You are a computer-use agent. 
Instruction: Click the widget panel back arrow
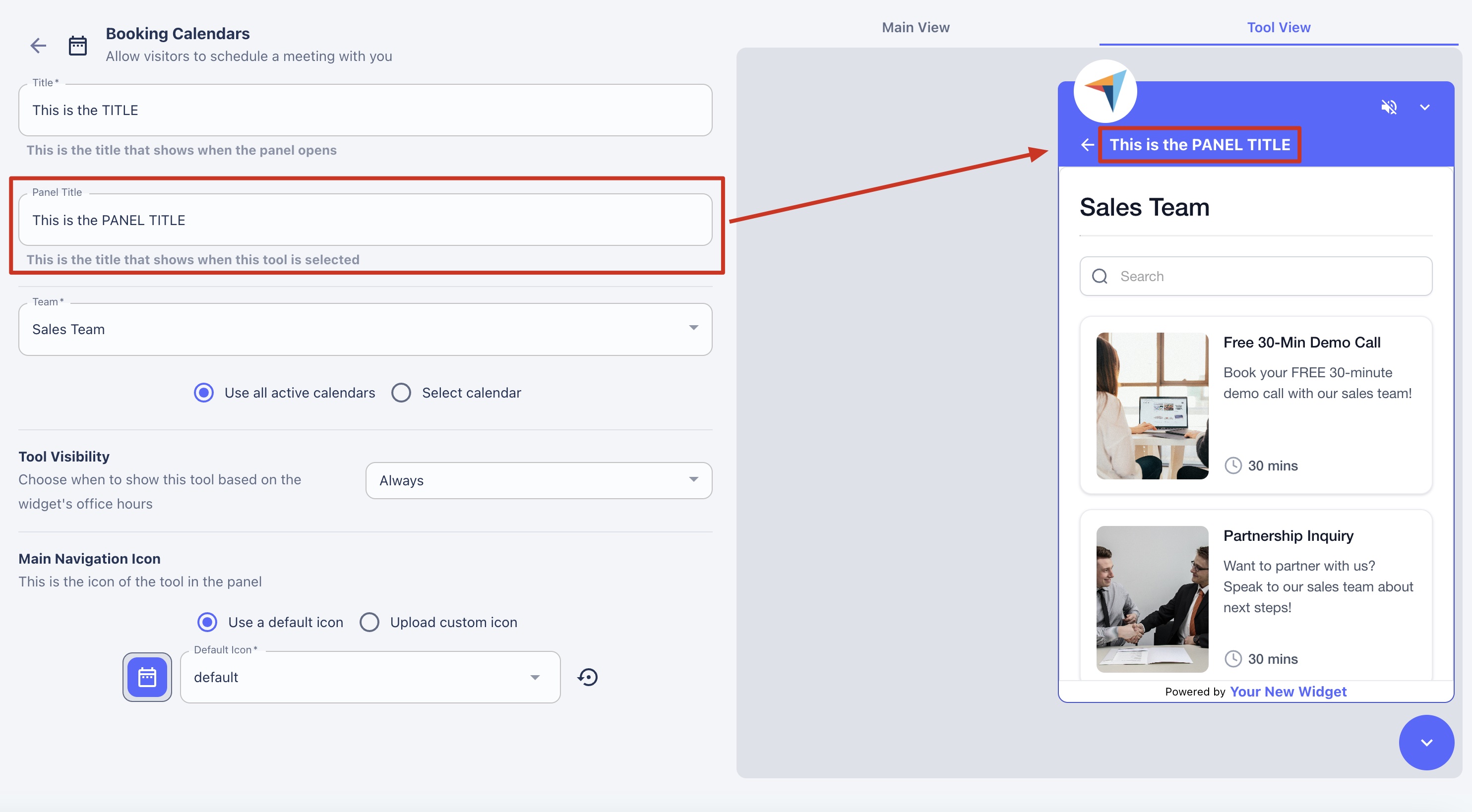pyautogui.click(x=1088, y=145)
